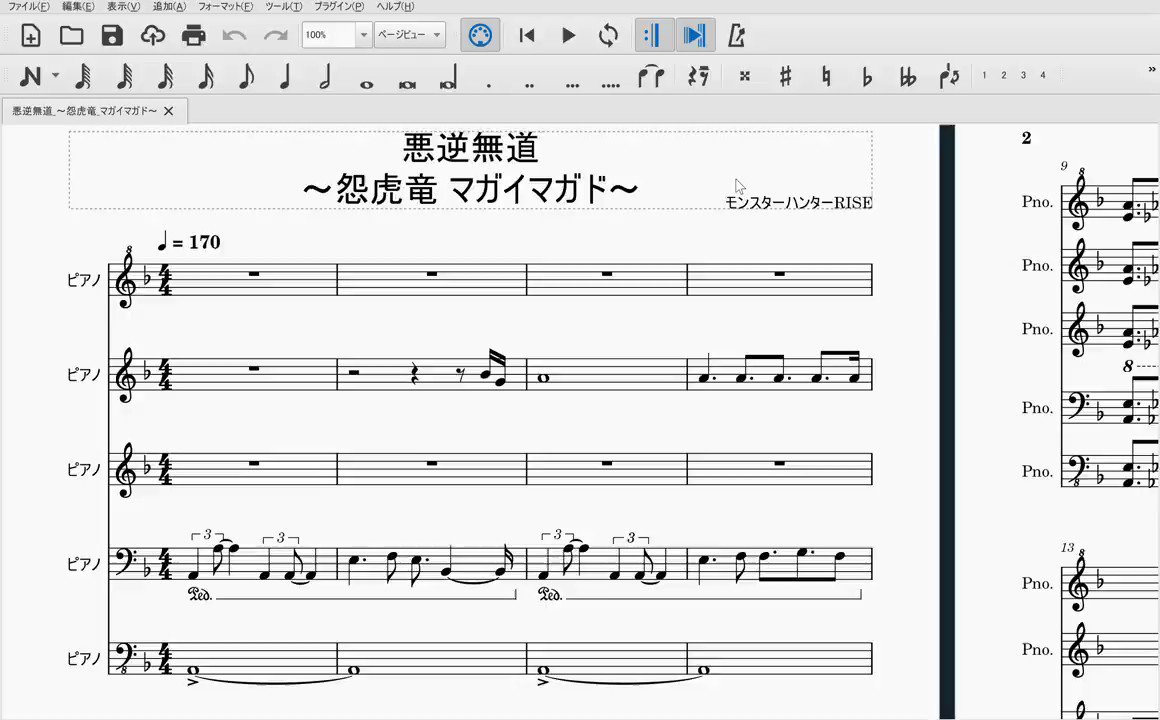Open the フォーマット(F) menu
Screen dimensions: 1160x720
226,6
